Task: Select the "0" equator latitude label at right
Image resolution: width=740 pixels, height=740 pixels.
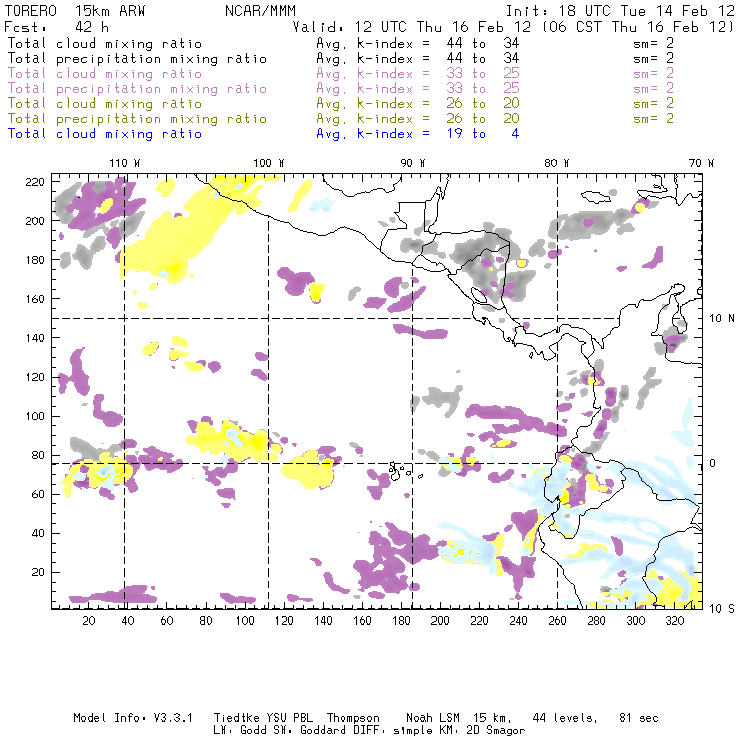Action: click(713, 463)
